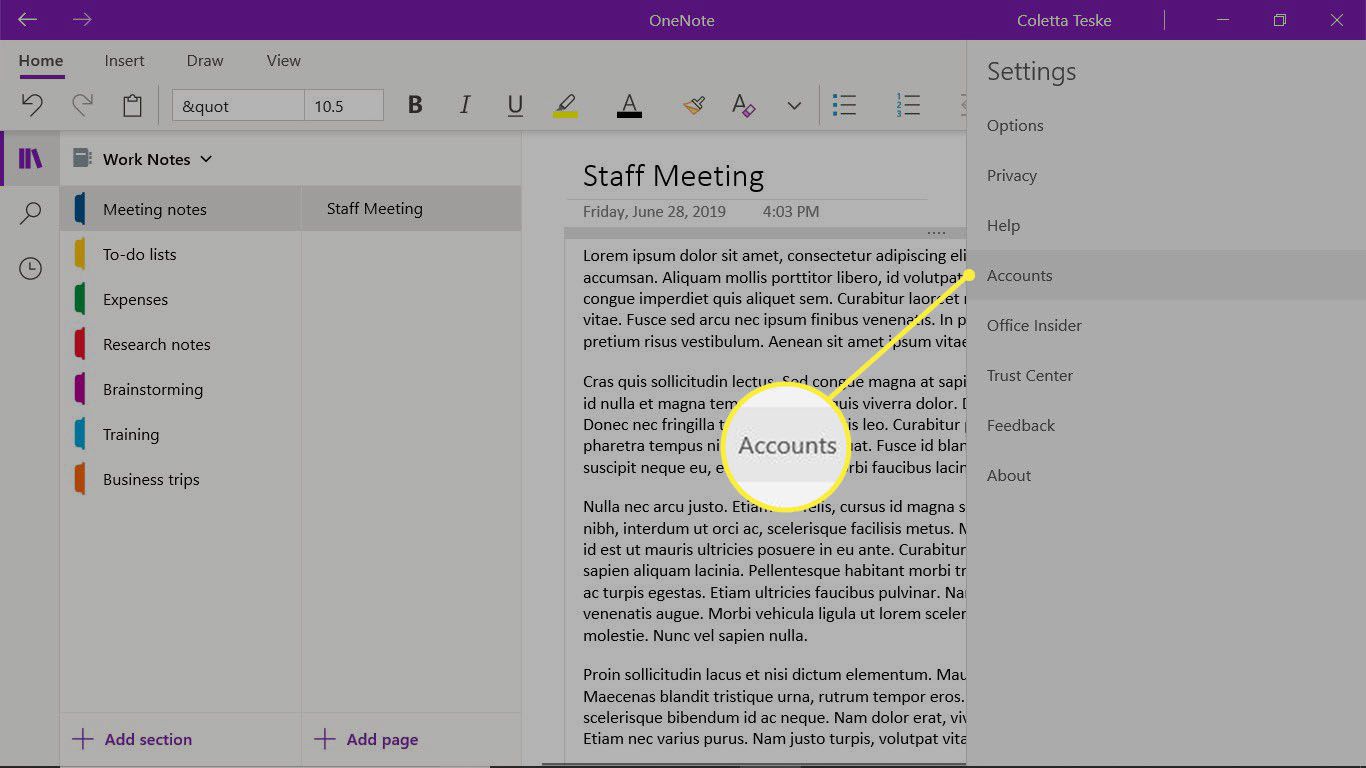1366x768 pixels.
Task: Expand more formatting options chevron
Action: (x=794, y=105)
